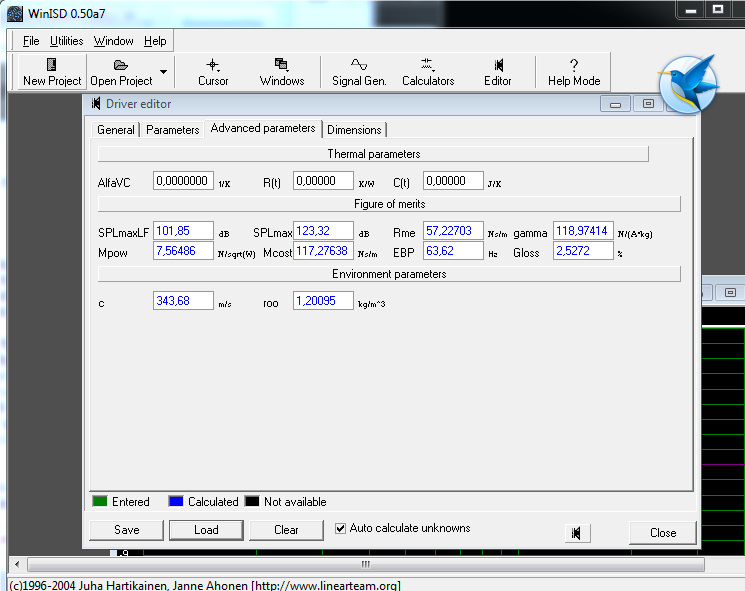Viewport: 745px width, 591px height.
Task: Switch to the Parameters tab
Action: tap(172, 130)
